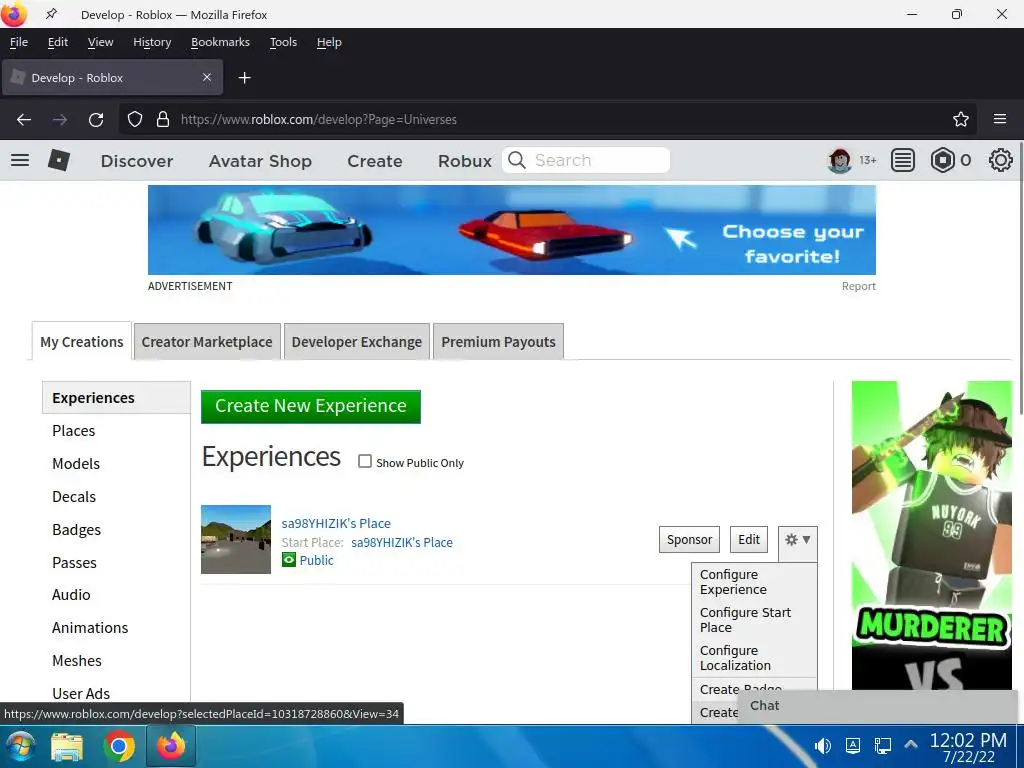
Task: Select Configure Start Place option
Action: 754,620
